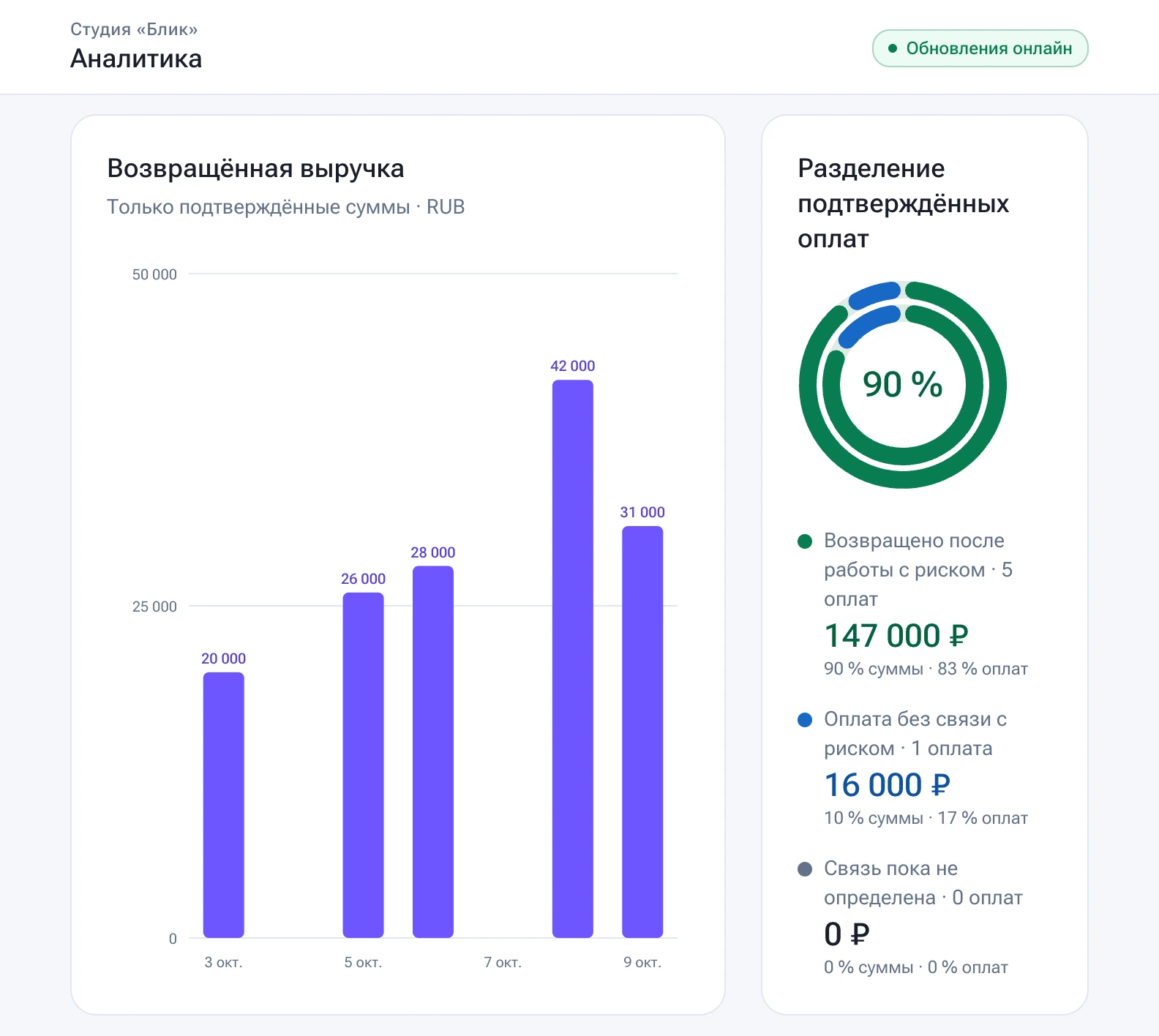Click the 0 ₽ amount
Image resolution: width=1159 pixels, height=1036 pixels.
tap(847, 934)
